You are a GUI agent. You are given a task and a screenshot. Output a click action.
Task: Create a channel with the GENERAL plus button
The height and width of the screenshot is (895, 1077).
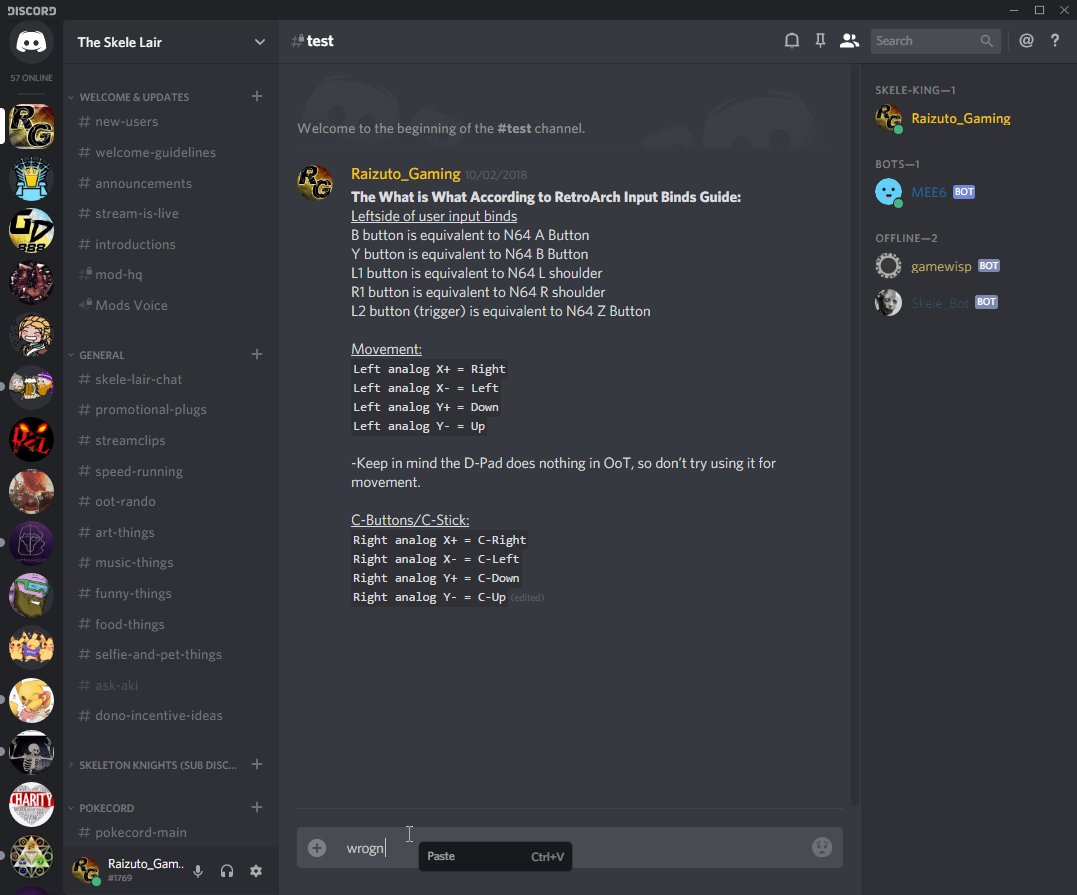coord(256,354)
